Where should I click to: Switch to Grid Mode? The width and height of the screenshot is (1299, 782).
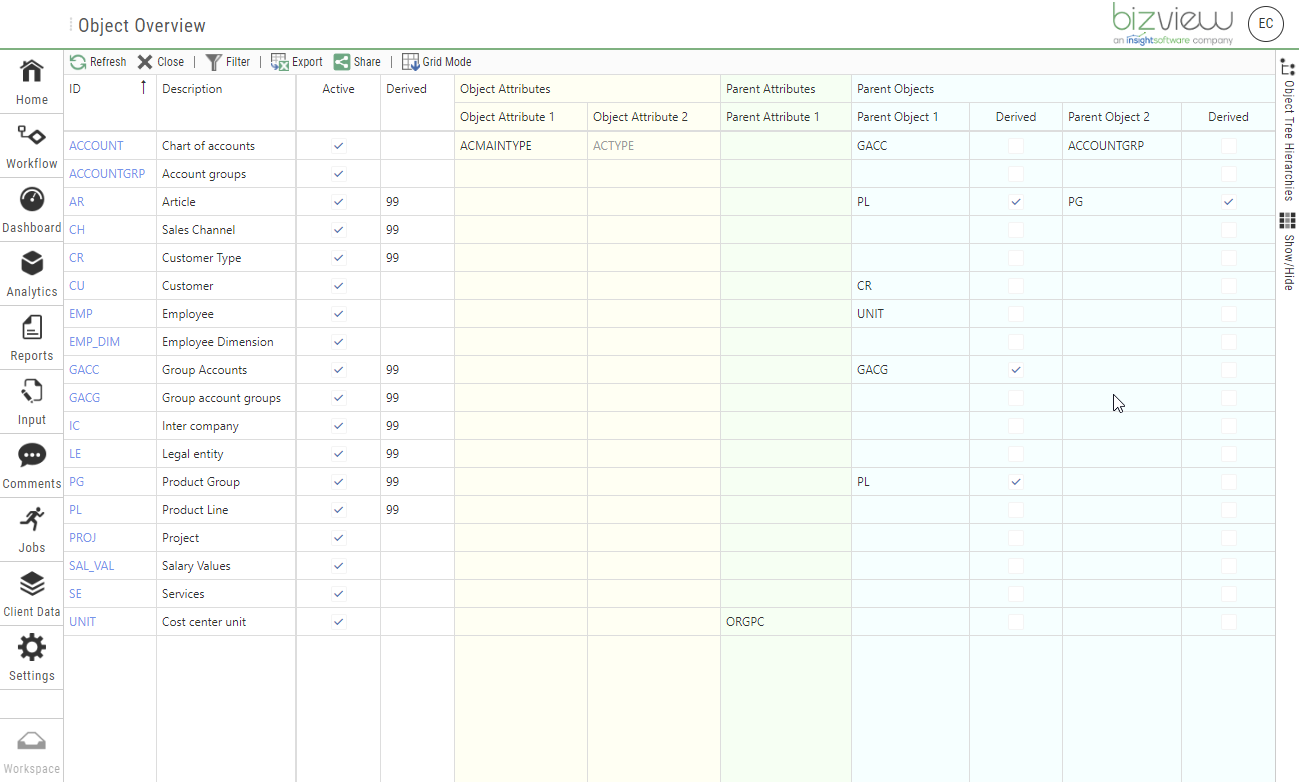click(436, 61)
